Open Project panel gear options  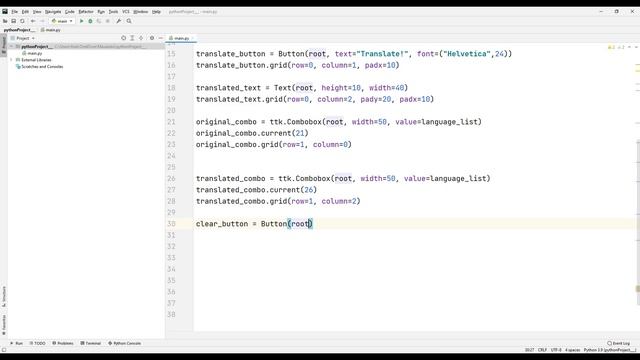tap(152, 38)
